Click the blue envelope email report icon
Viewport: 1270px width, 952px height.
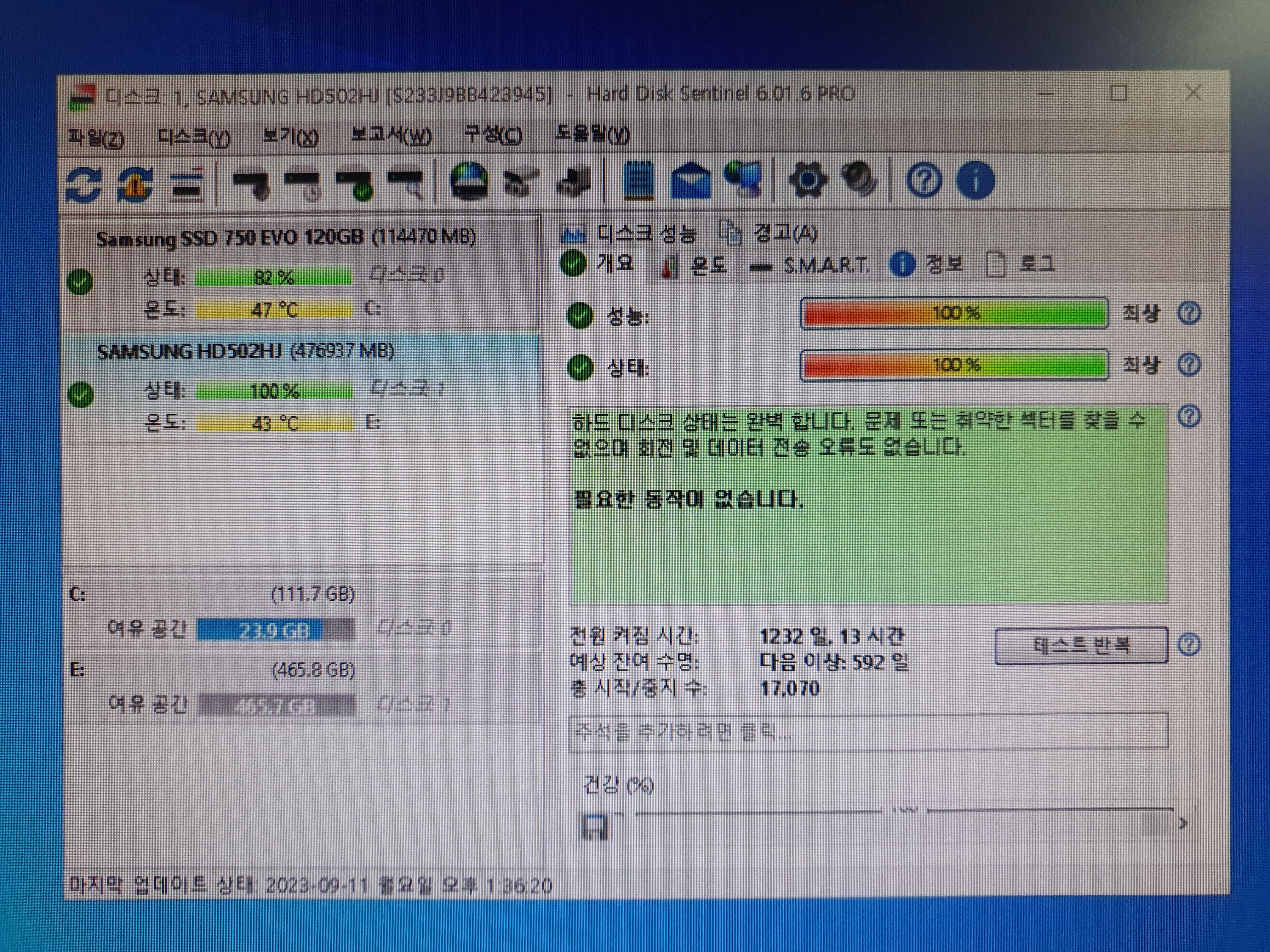click(691, 181)
